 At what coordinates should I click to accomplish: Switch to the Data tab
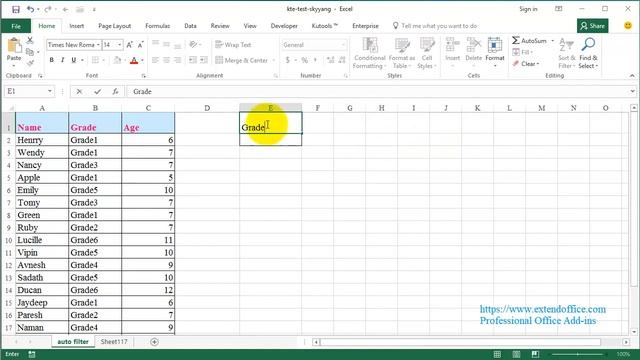190,26
